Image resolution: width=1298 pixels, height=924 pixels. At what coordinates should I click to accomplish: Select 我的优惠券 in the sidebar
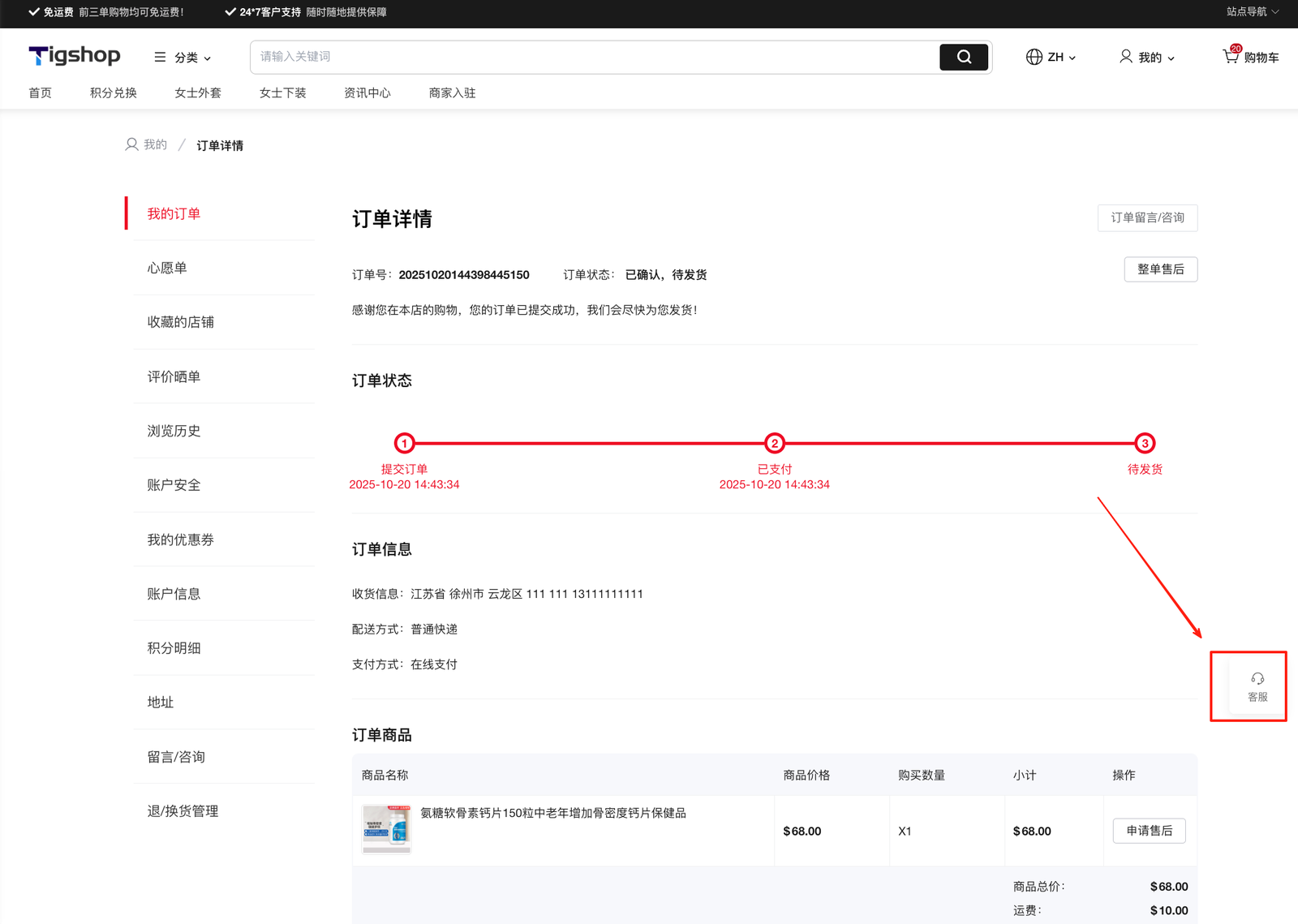pyautogui.click(x=180, y=539)
